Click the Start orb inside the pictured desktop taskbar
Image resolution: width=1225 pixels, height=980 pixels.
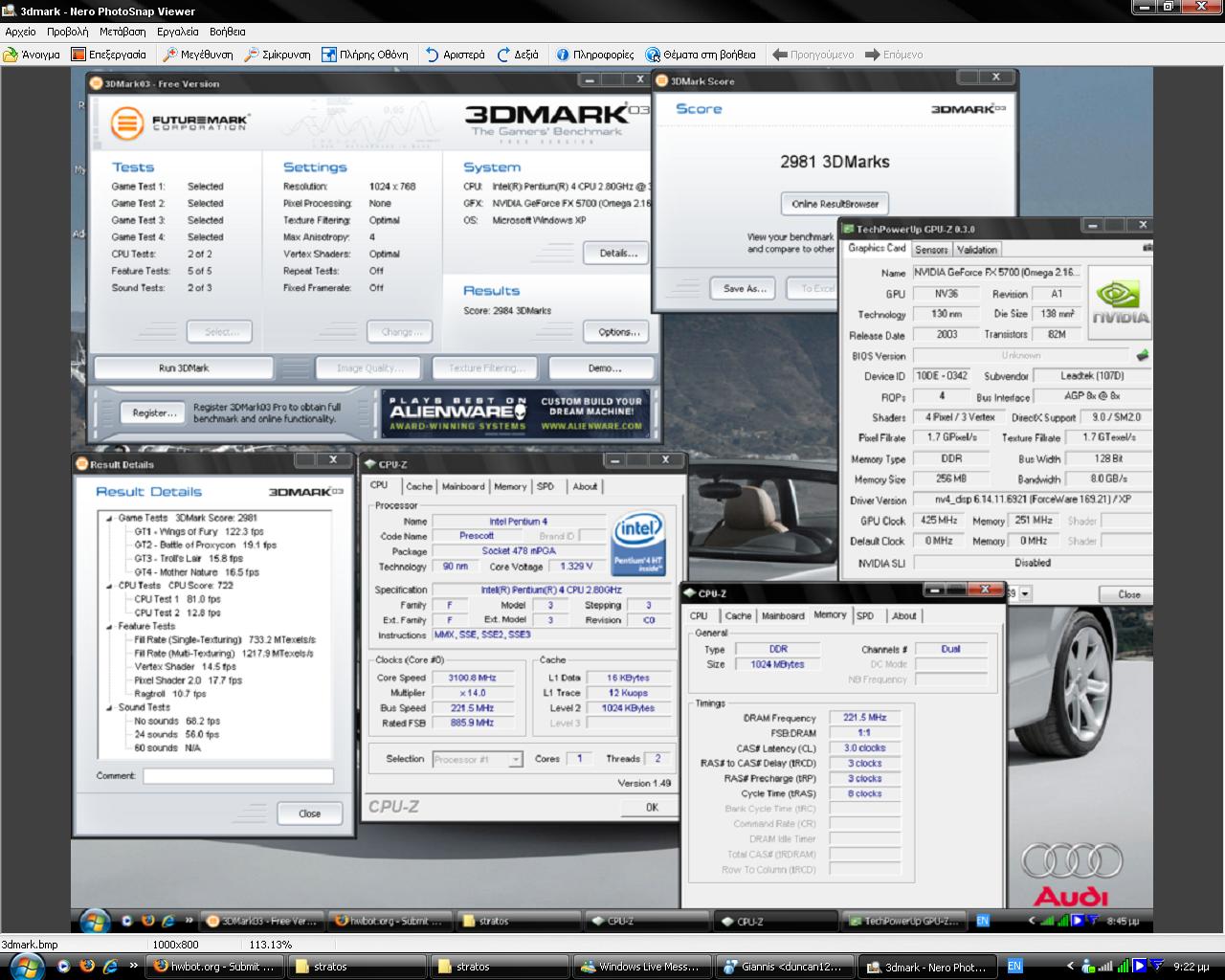point(94,921)
